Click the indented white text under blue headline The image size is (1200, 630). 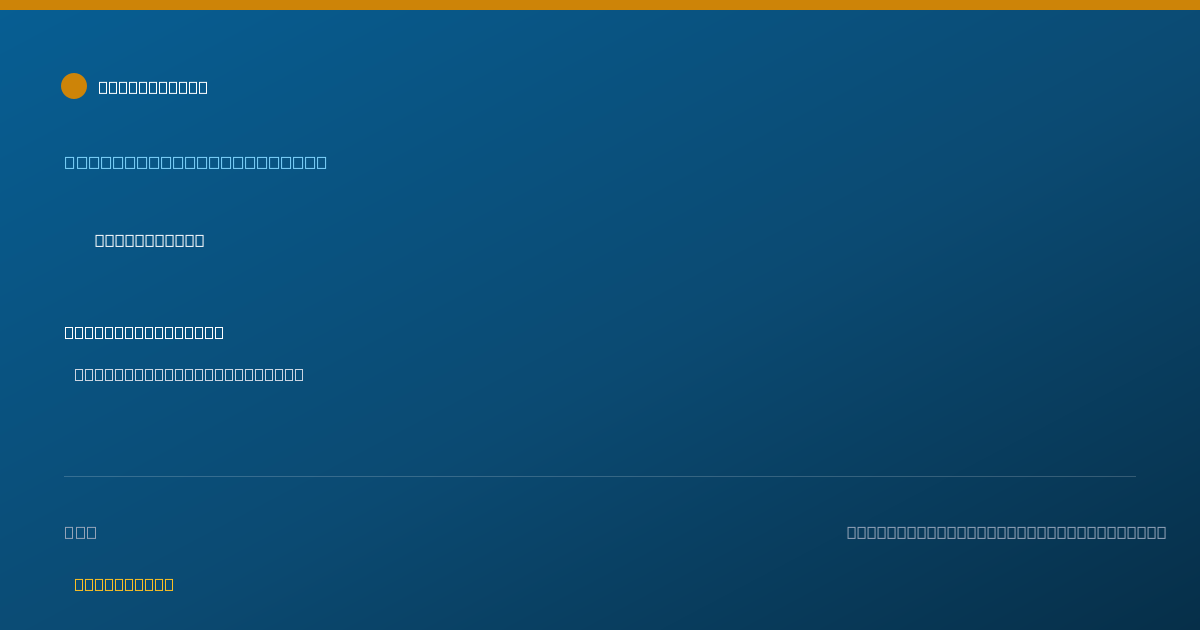pos(150,240)
